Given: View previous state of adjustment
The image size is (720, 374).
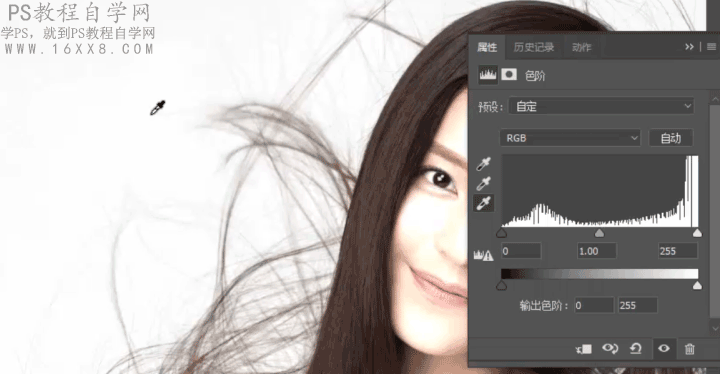Looking at the screenshot, I should [x=610, y=349].
